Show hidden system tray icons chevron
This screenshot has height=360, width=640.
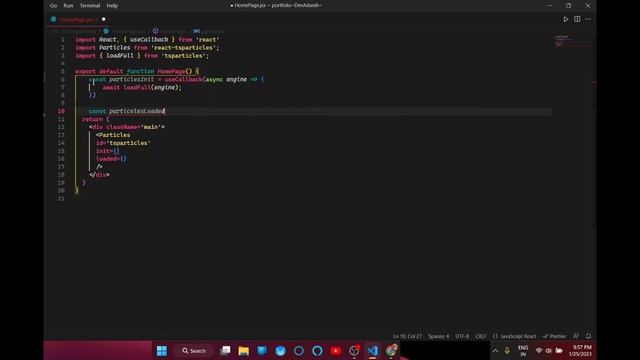(495, 351)
